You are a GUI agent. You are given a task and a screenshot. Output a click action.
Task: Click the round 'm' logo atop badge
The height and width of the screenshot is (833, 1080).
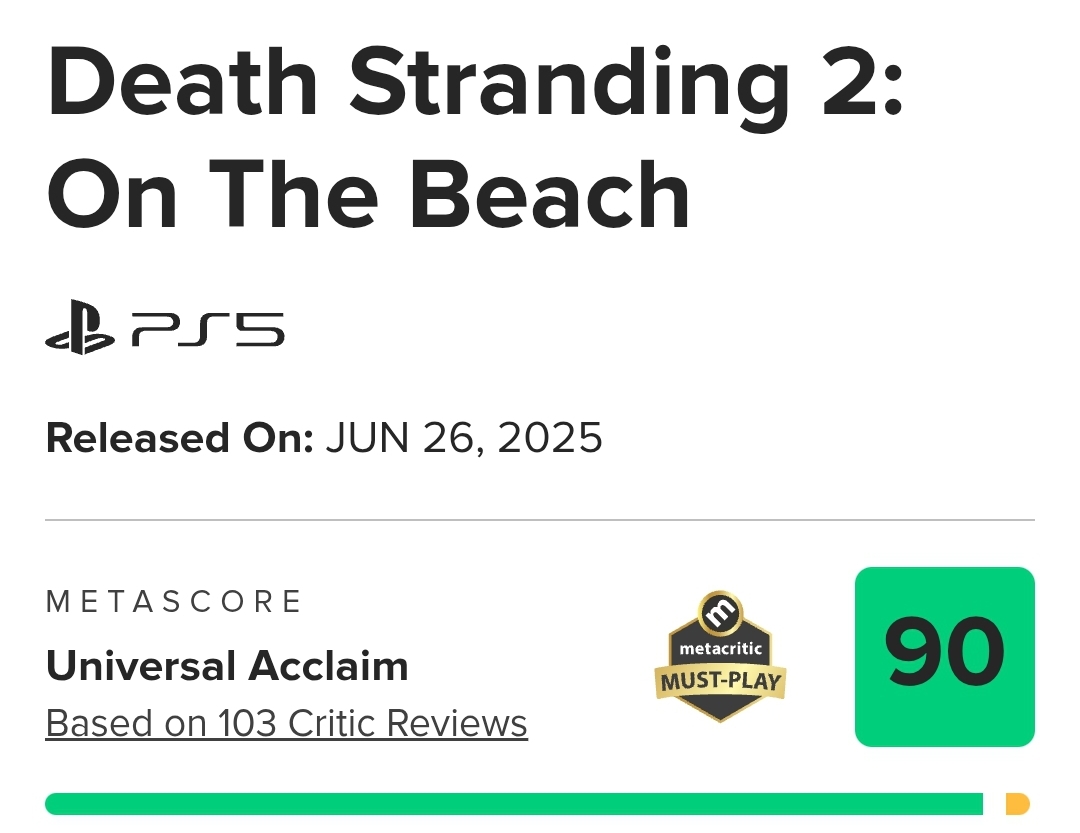[720, 612]
